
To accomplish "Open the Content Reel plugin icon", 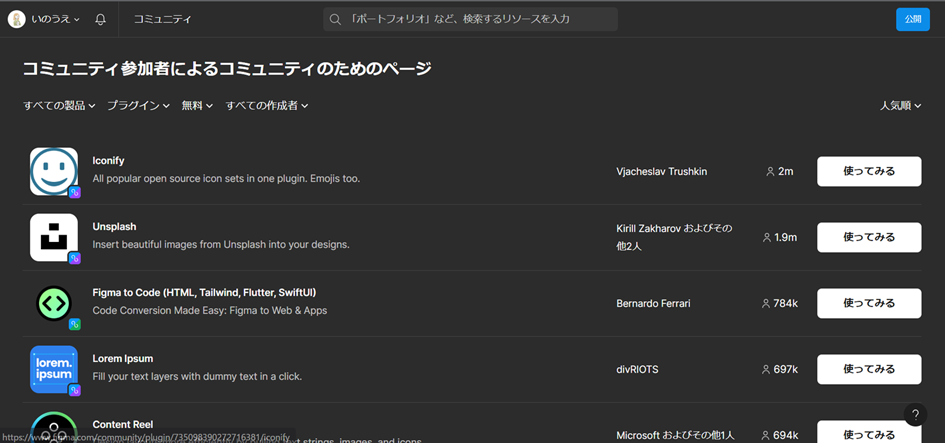I will click(54, 427).
